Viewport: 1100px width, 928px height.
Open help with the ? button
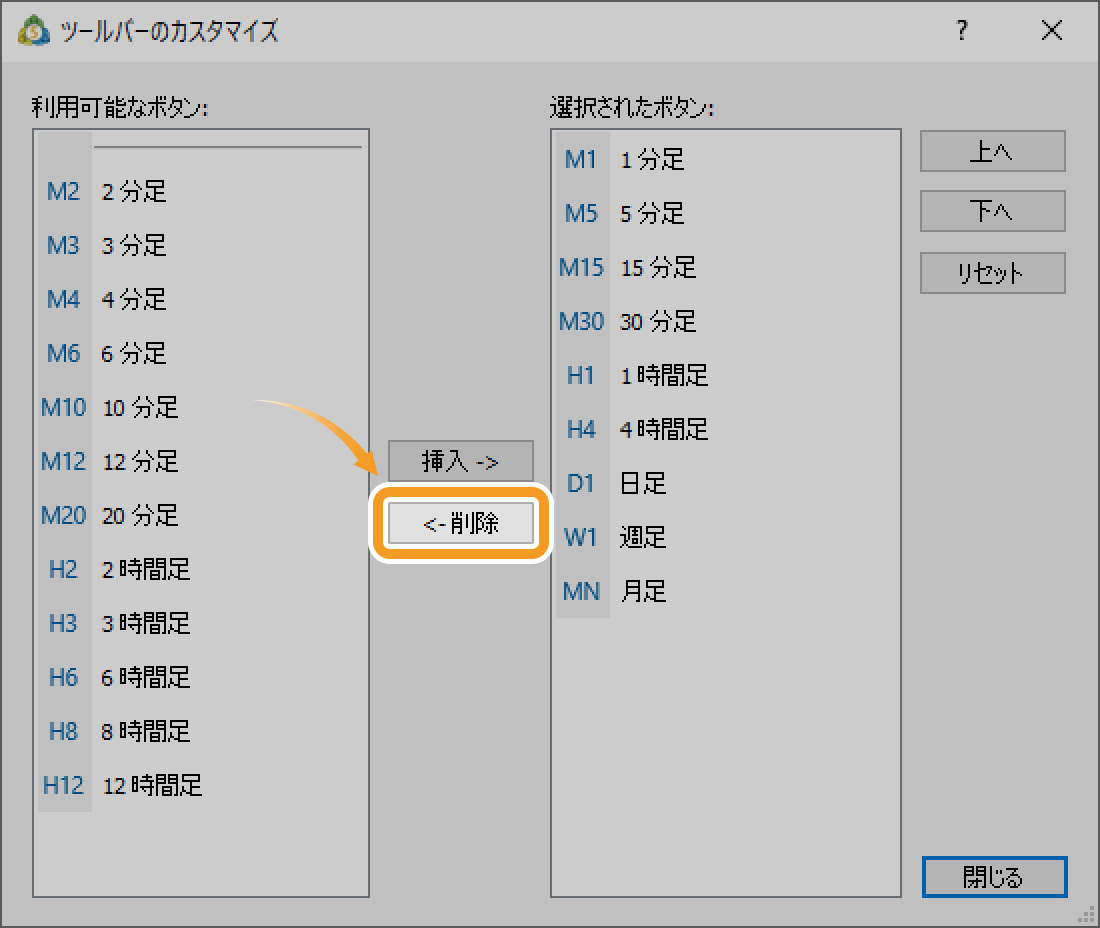click(962, 30)
